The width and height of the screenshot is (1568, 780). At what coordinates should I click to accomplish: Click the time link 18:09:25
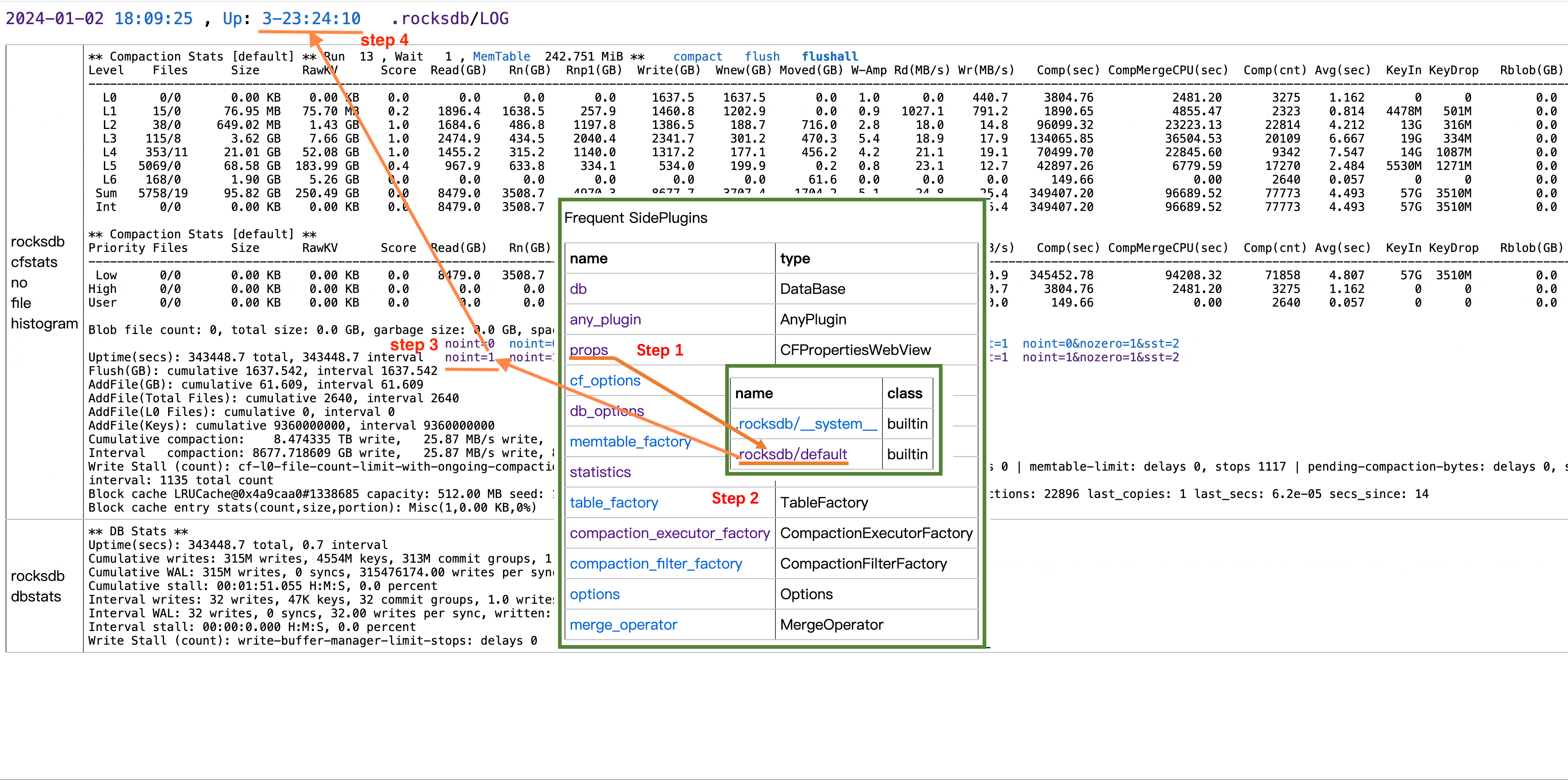[x=154, y=19]
